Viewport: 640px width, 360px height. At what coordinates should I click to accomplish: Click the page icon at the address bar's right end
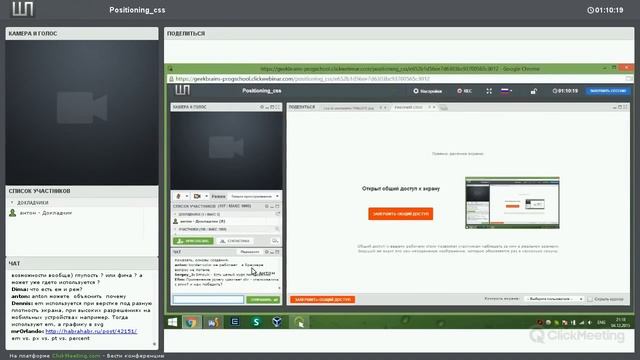(629, 79)
